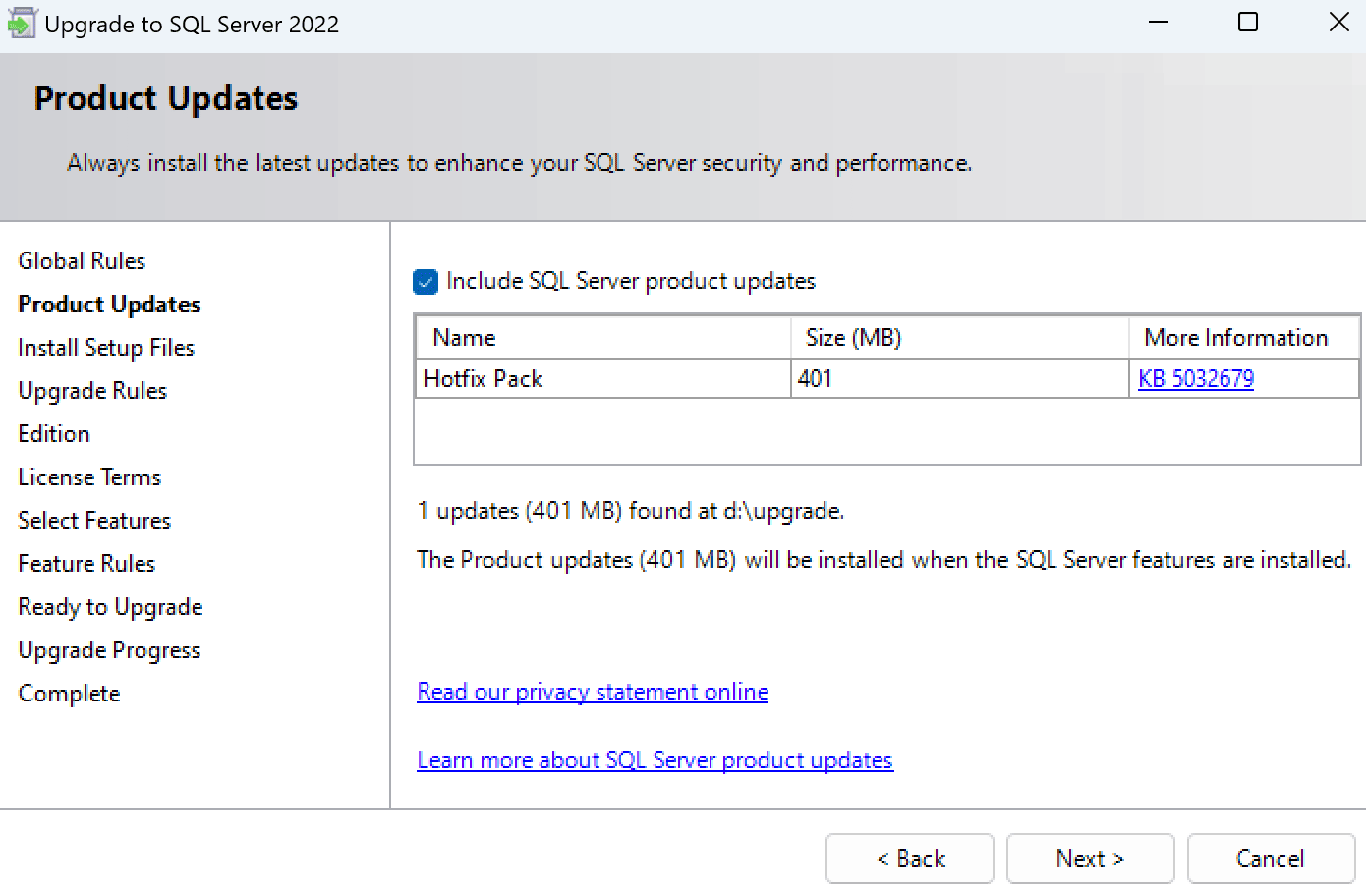This screenshot has height=896, width=1366.
Task: Click the SQL Server setup title bar icon
Action: pos(22,24)
